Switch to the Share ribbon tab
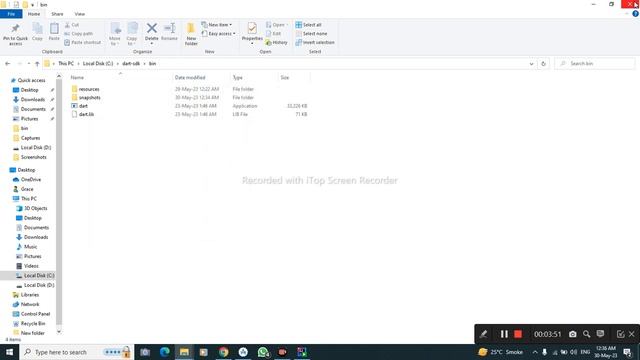Viewport: 640px width, 360px height. coord(57,14)
